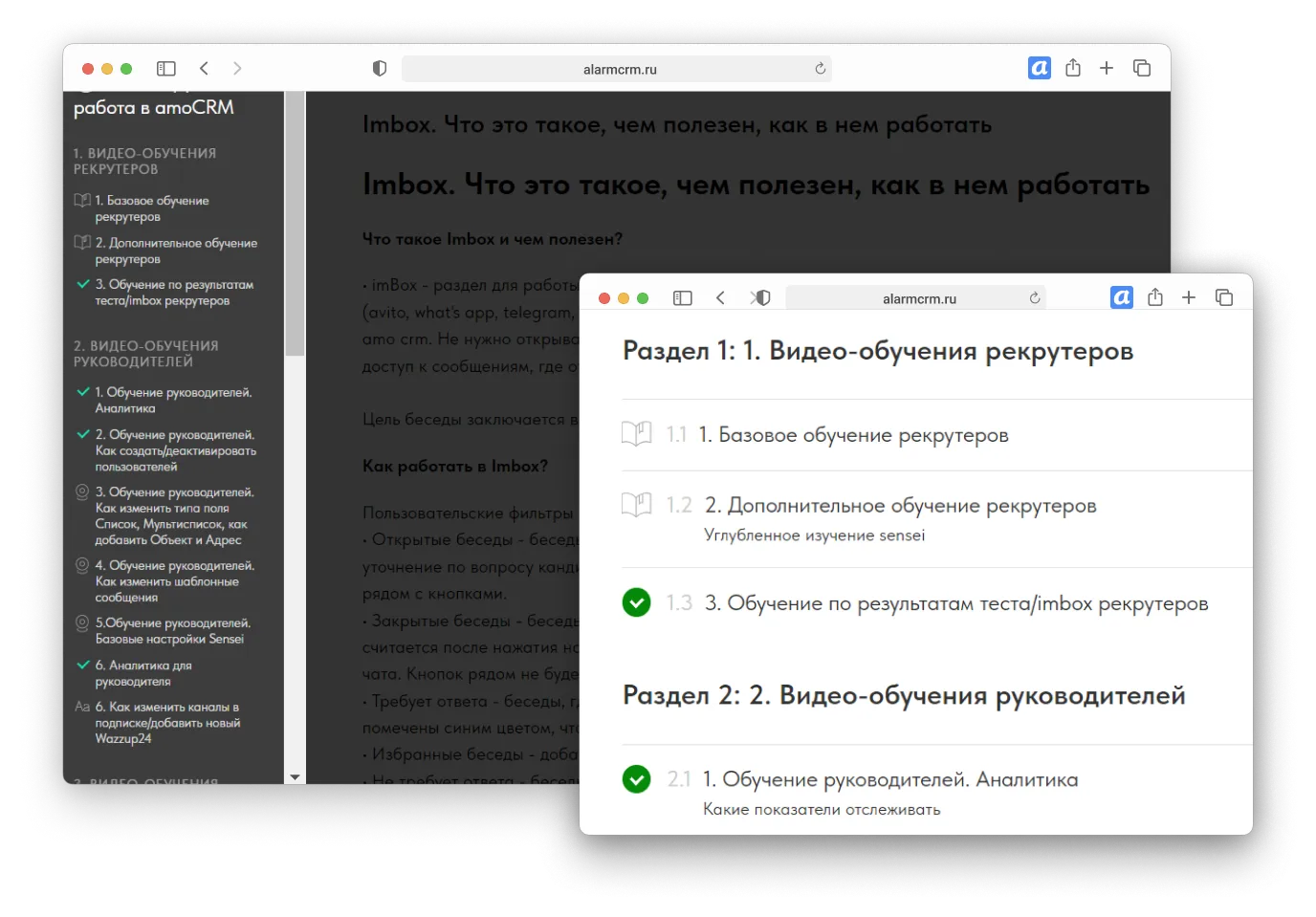Viewport: 1316px width, 917px height.
Task: Click the webinar icon next to "5.Обучение руководителей. Базовые настройки Sensei"
Action: click(80, 622)
